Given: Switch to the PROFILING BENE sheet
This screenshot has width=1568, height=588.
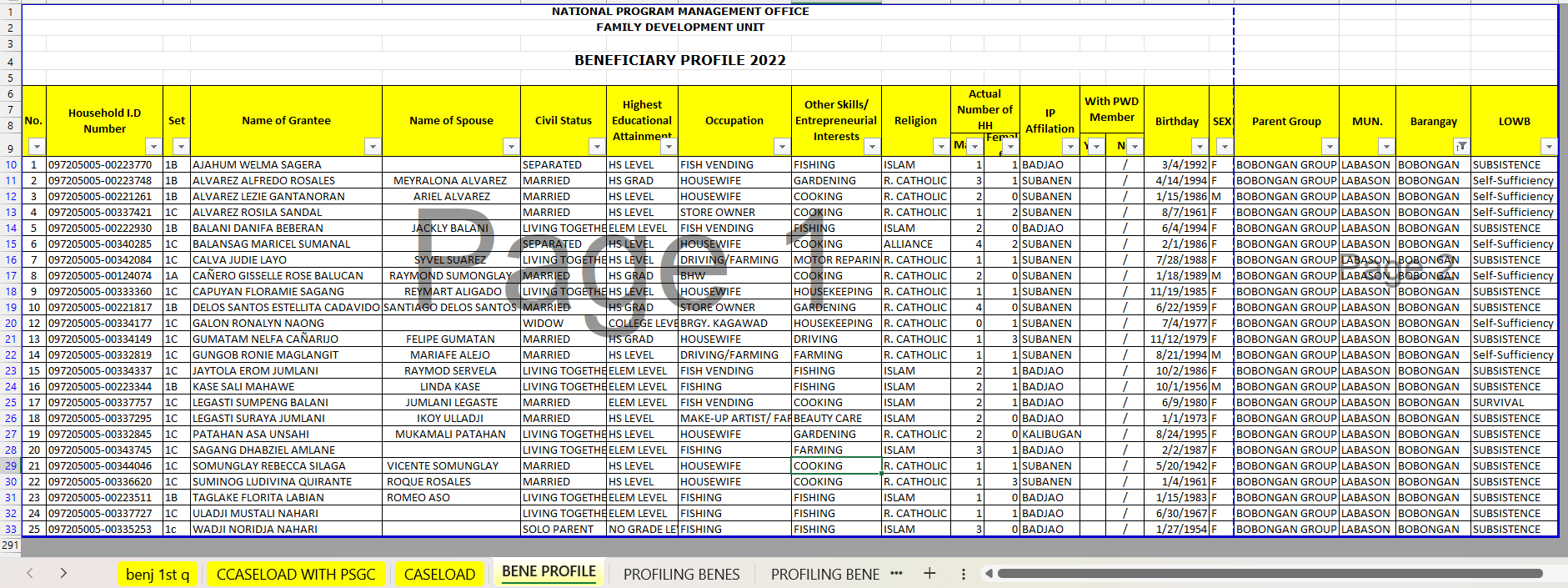Looking at the screenshot, I should tap(824, 574).
